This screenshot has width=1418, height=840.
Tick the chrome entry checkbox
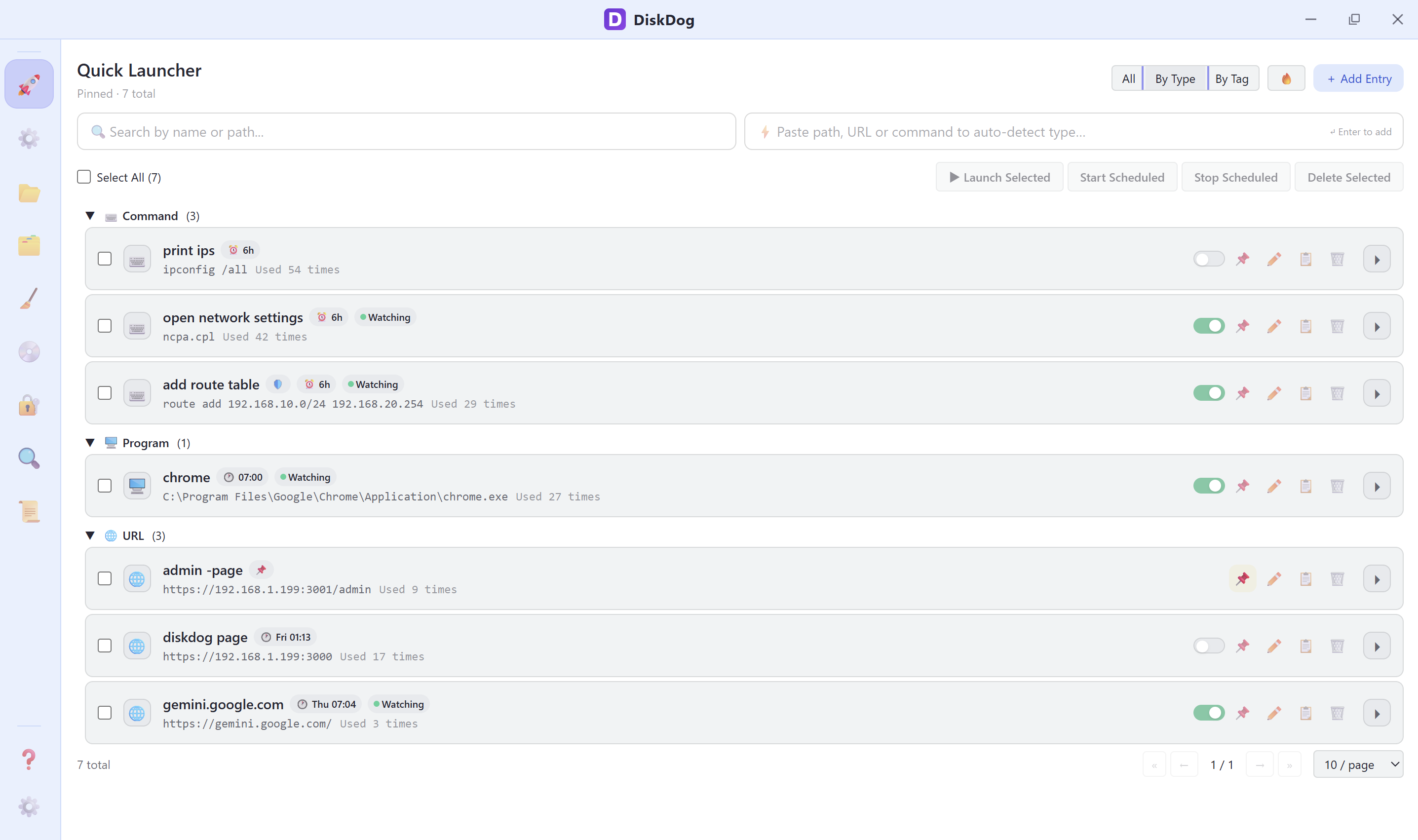(105, 486)
